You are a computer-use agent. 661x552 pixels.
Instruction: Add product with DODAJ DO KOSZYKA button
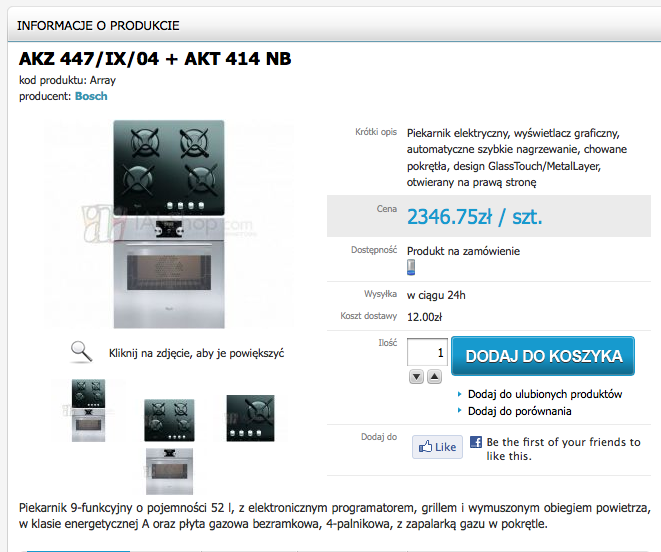tap(543, 356)
